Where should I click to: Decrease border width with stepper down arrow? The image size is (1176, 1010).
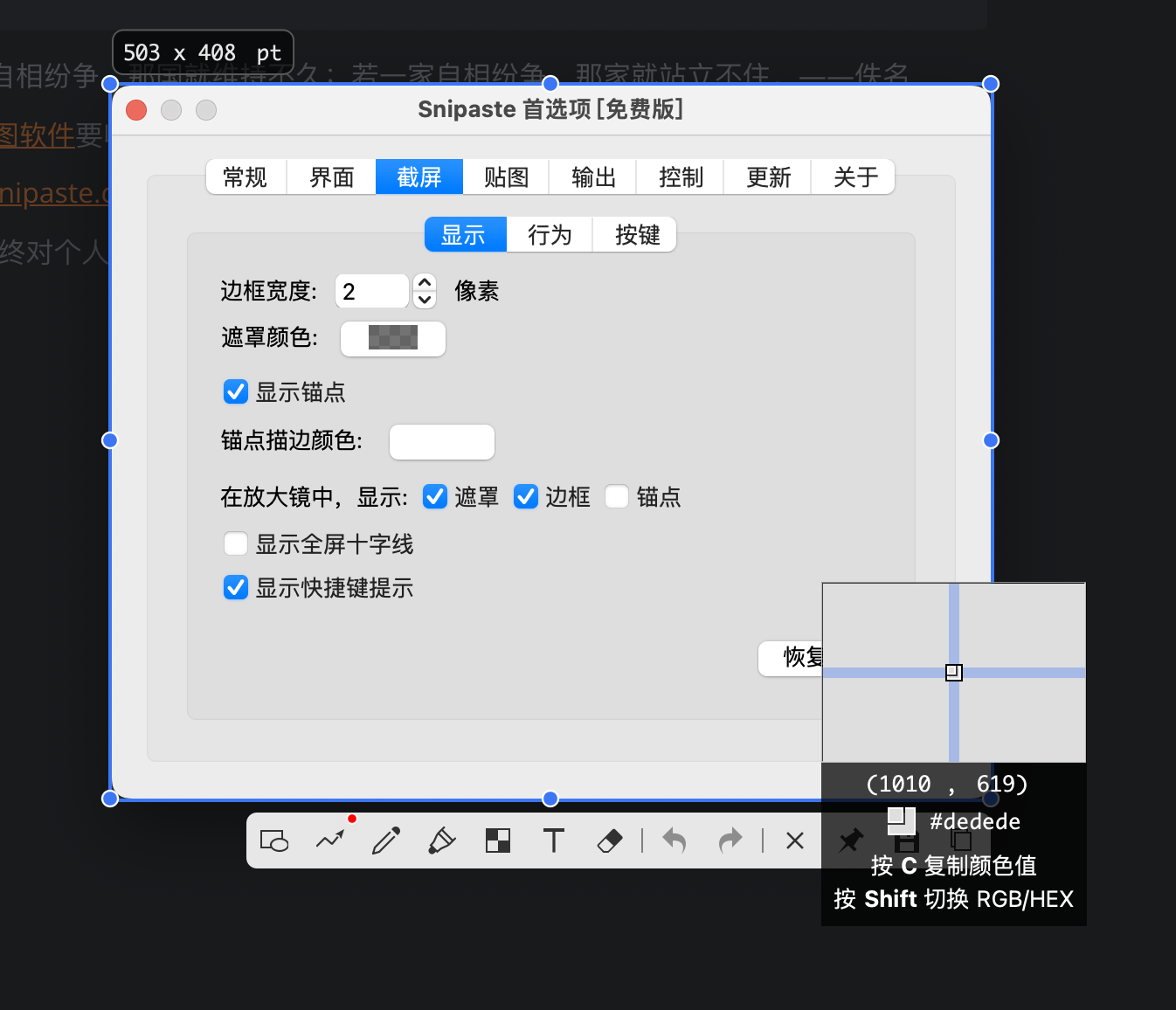[x=425, y=300]
